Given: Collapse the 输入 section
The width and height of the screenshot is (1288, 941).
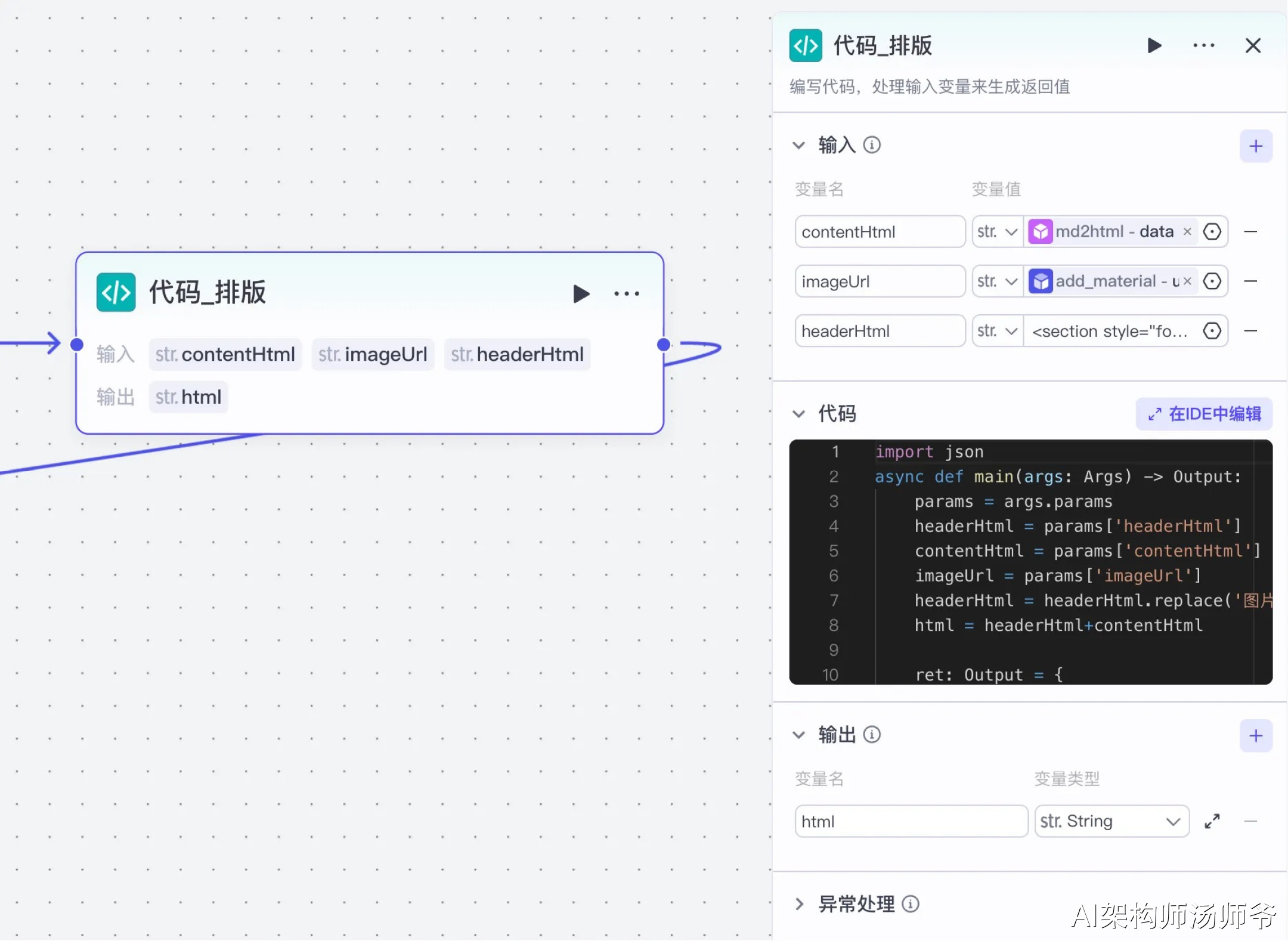Looking at the screenshot, I should [799, 145].
